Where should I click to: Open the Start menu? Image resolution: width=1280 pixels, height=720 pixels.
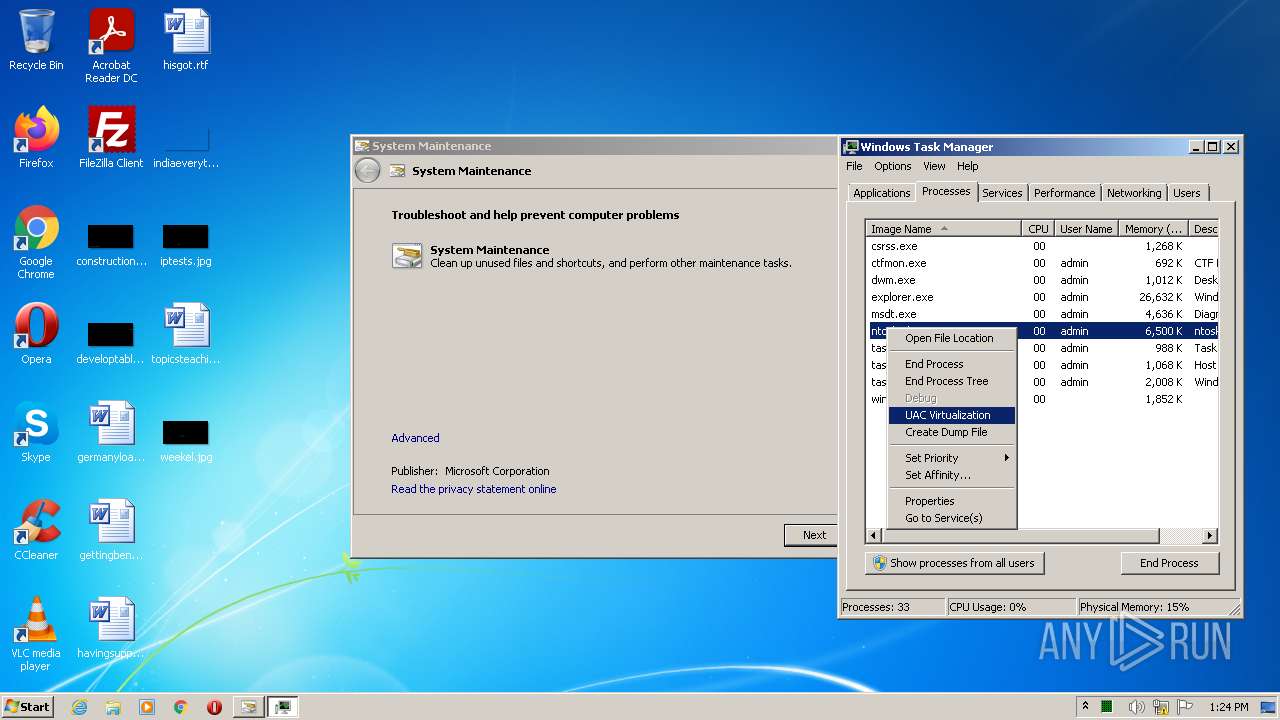click(x=28, y=707)
